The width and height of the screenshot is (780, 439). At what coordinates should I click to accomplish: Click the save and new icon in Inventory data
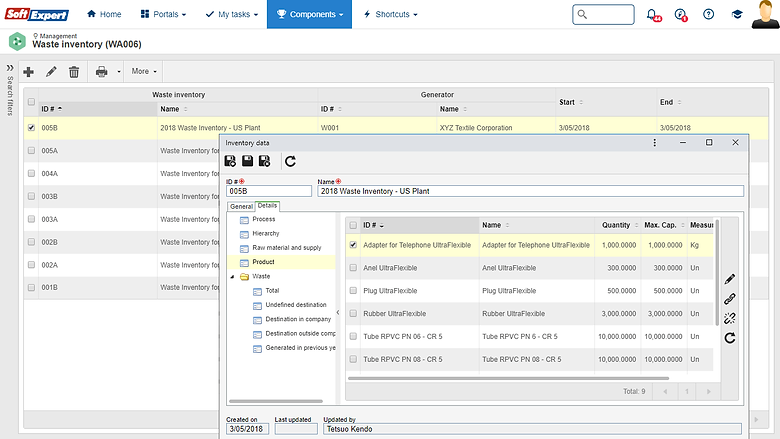coord(230,161)
